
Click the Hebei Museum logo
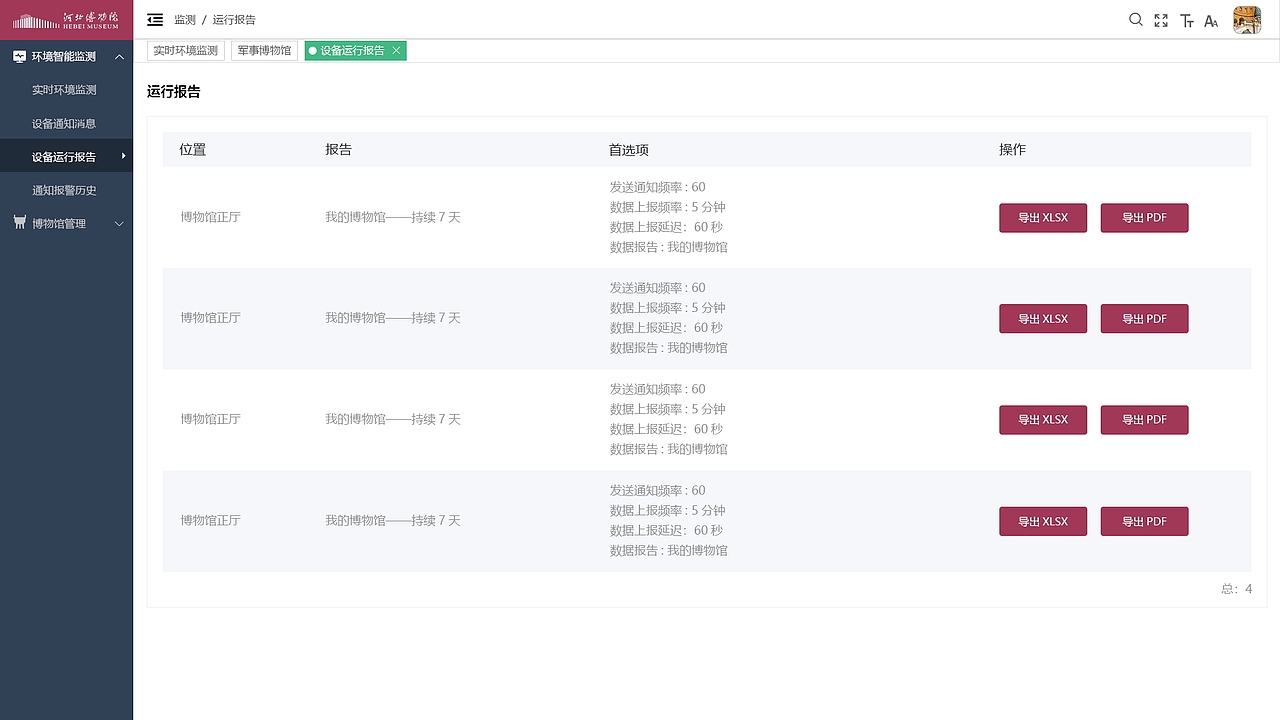point(66,18)
